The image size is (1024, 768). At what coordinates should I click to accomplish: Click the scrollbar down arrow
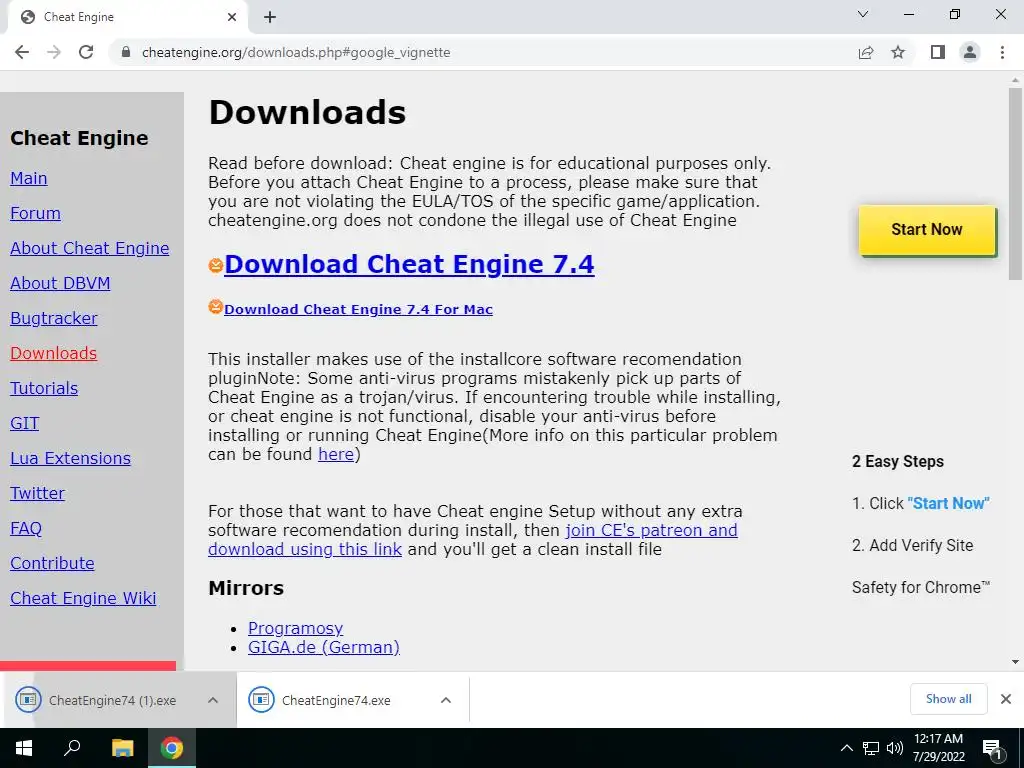tap(1015, 662)
